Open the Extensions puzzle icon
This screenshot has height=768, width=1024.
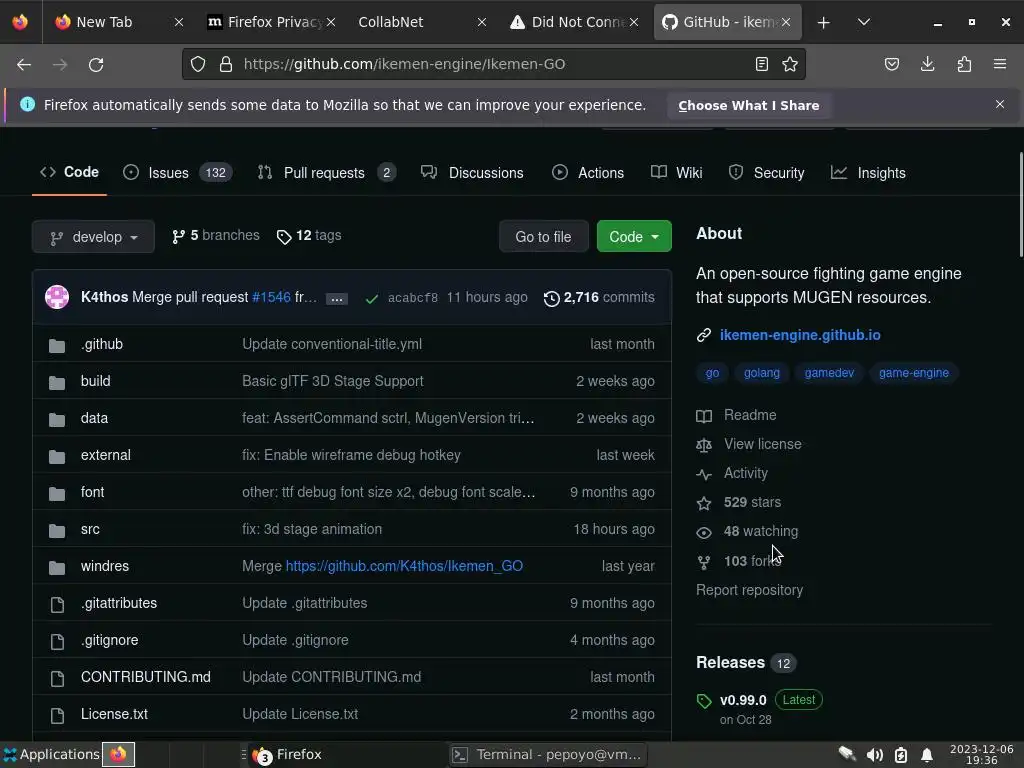tap(964, 64)
